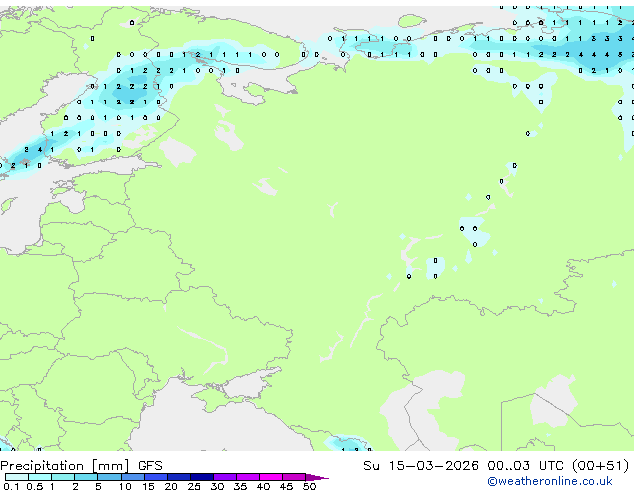Viewport: 634px width, 490px height.
Task: Select the 40–45 mm magenta swatch
Action: tap(271, 477)
